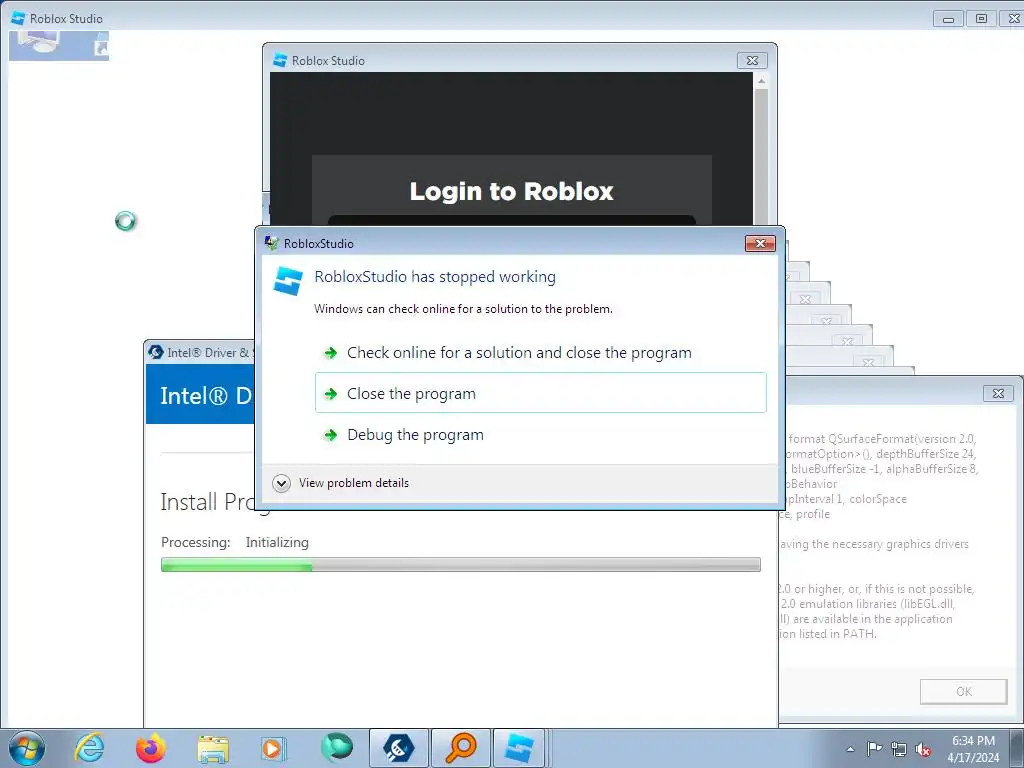Minimize the main Roblox Studio window
This screenshot has height=768, width=1024.
pyautogui.click(x=948, y=18)
